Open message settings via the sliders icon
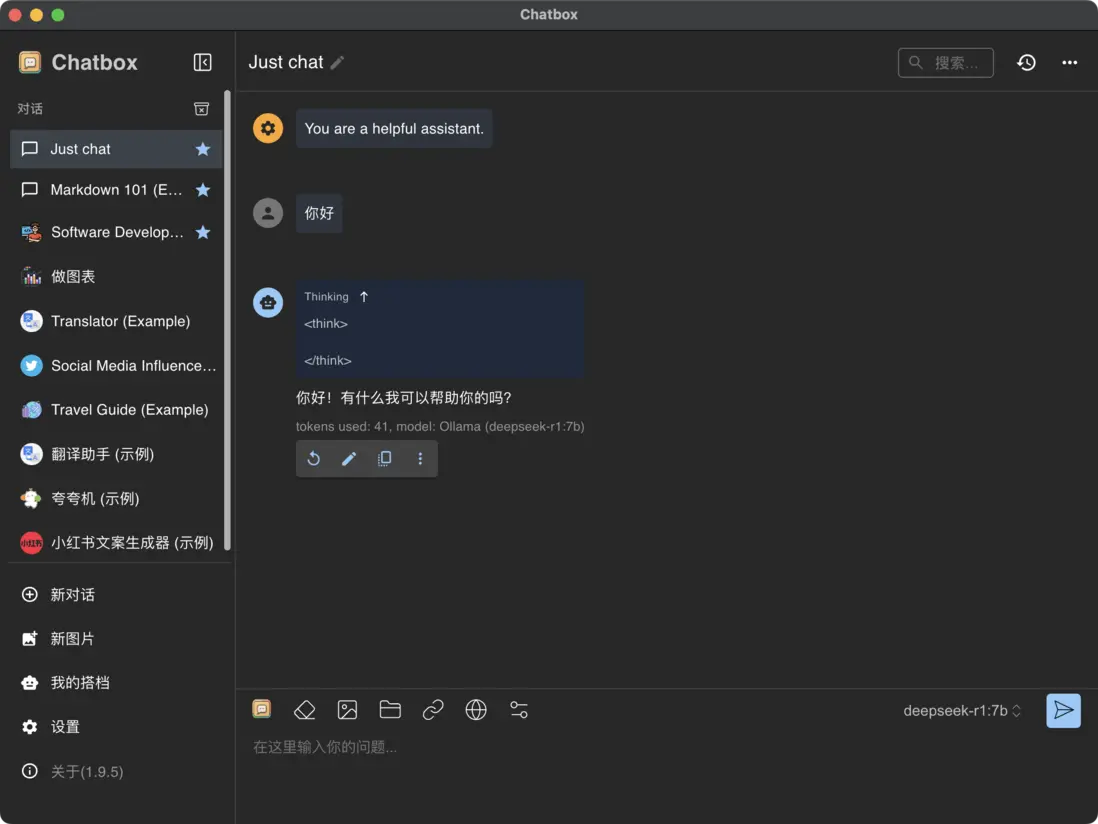 click(x=518, y=709)
